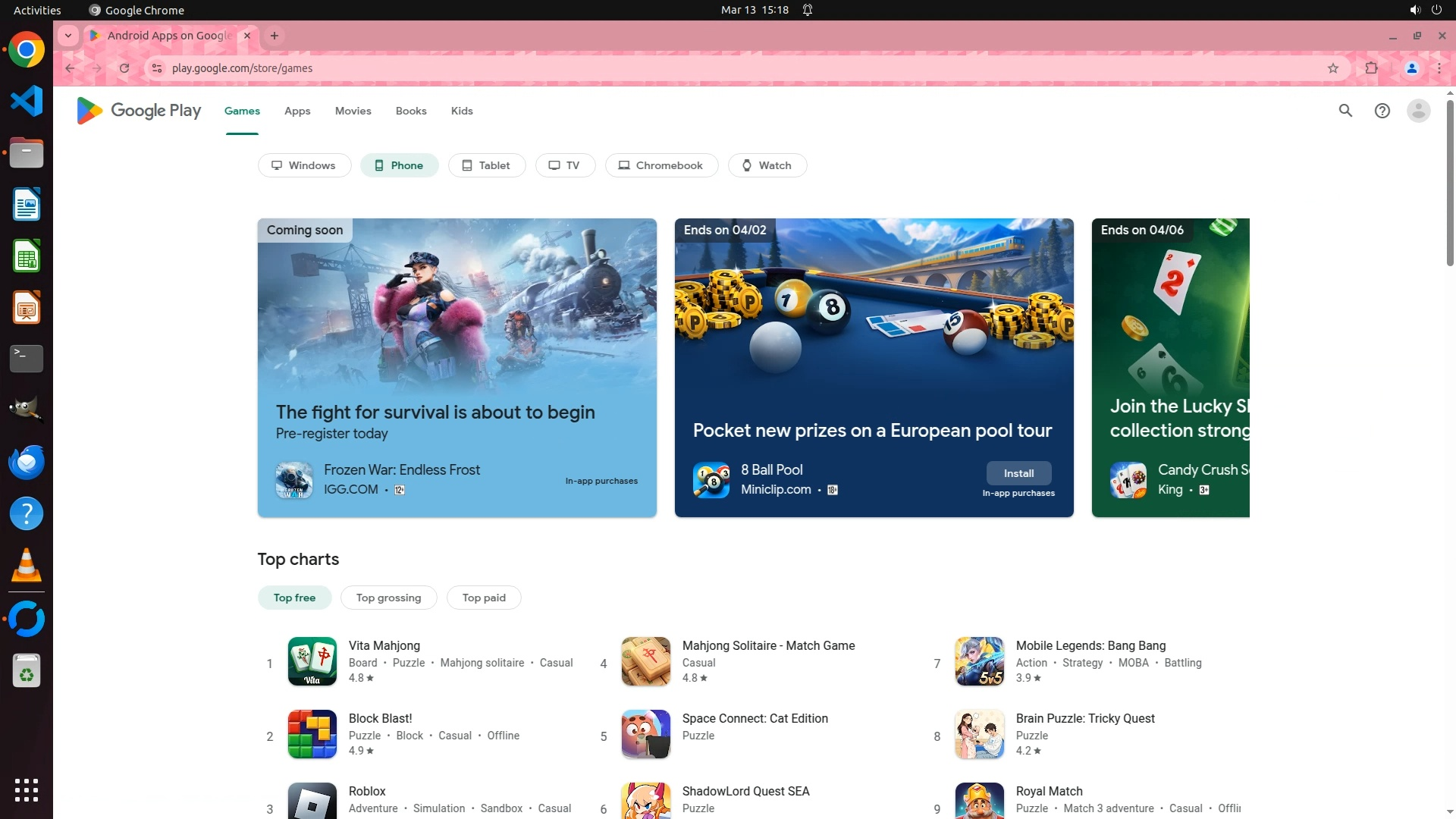This screenshot has height=819, width=1456.
Task: Click the Google Play logo
Action: pyautogui.click(x=139, y=111)
